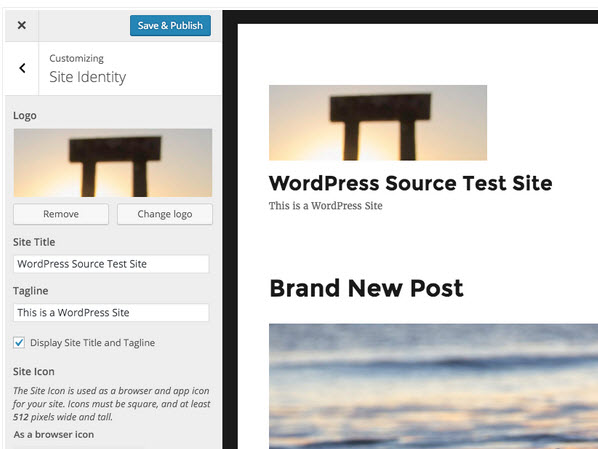This screenshot has height=449, width=598.
Task: Uncheck Display Site Title and Tagline
Action: [x=19, y=343]
